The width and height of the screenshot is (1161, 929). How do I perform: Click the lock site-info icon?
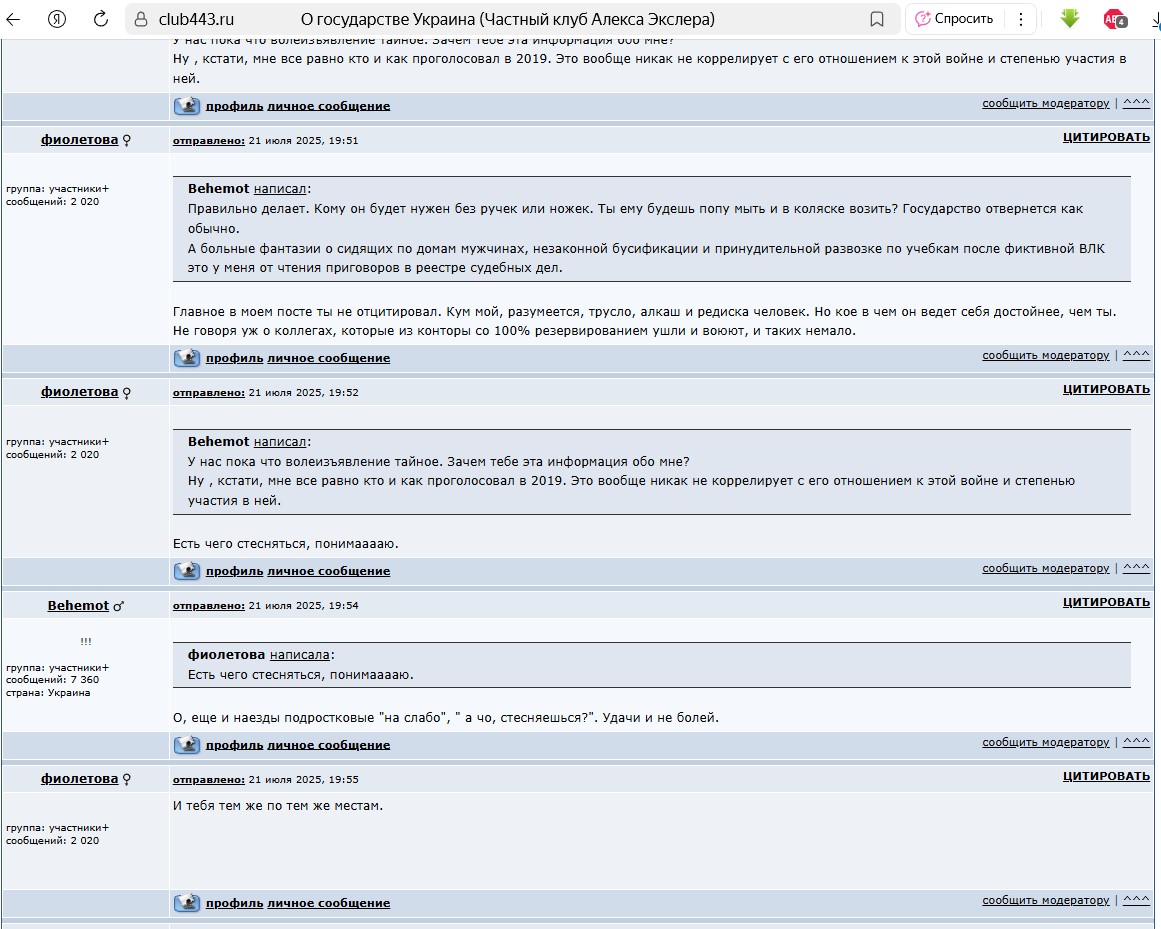[141, 19]
